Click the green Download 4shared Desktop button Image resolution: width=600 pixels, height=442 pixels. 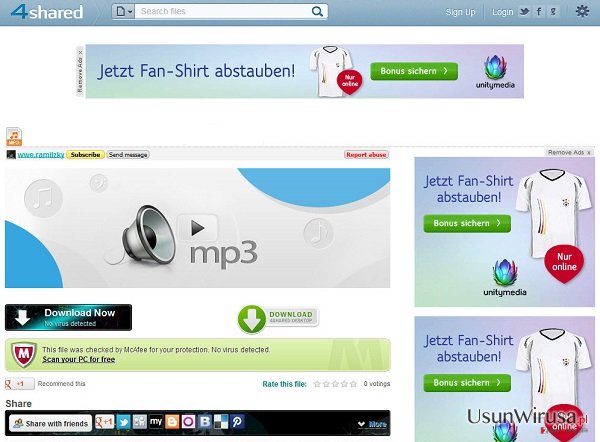pos(278,319)
